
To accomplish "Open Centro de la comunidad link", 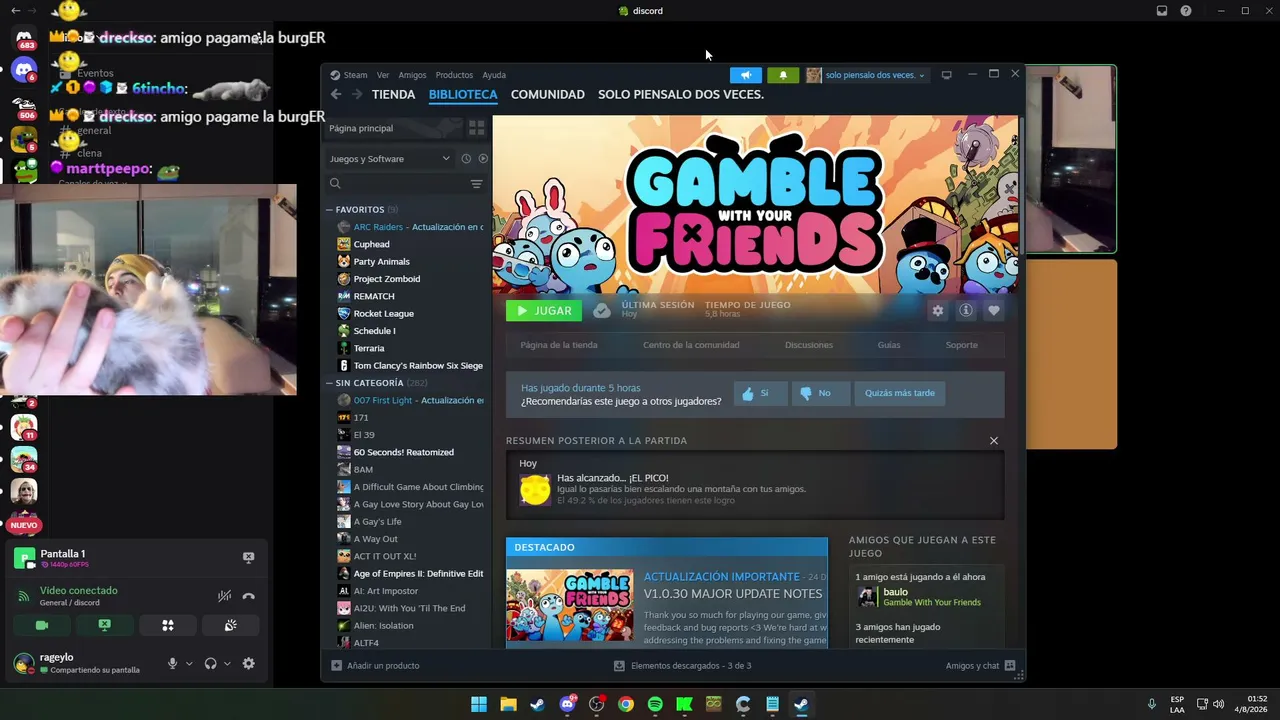I will [x=691, y=345].
